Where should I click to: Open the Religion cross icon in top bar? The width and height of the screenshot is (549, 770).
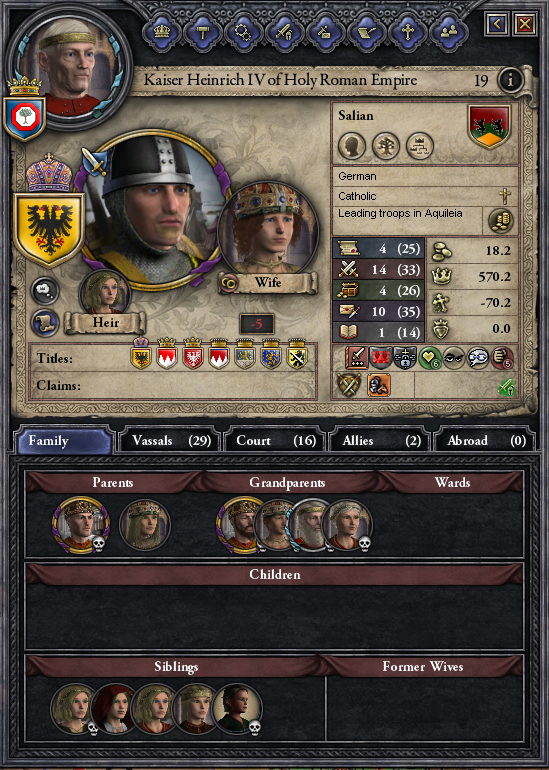click(408, 32)
